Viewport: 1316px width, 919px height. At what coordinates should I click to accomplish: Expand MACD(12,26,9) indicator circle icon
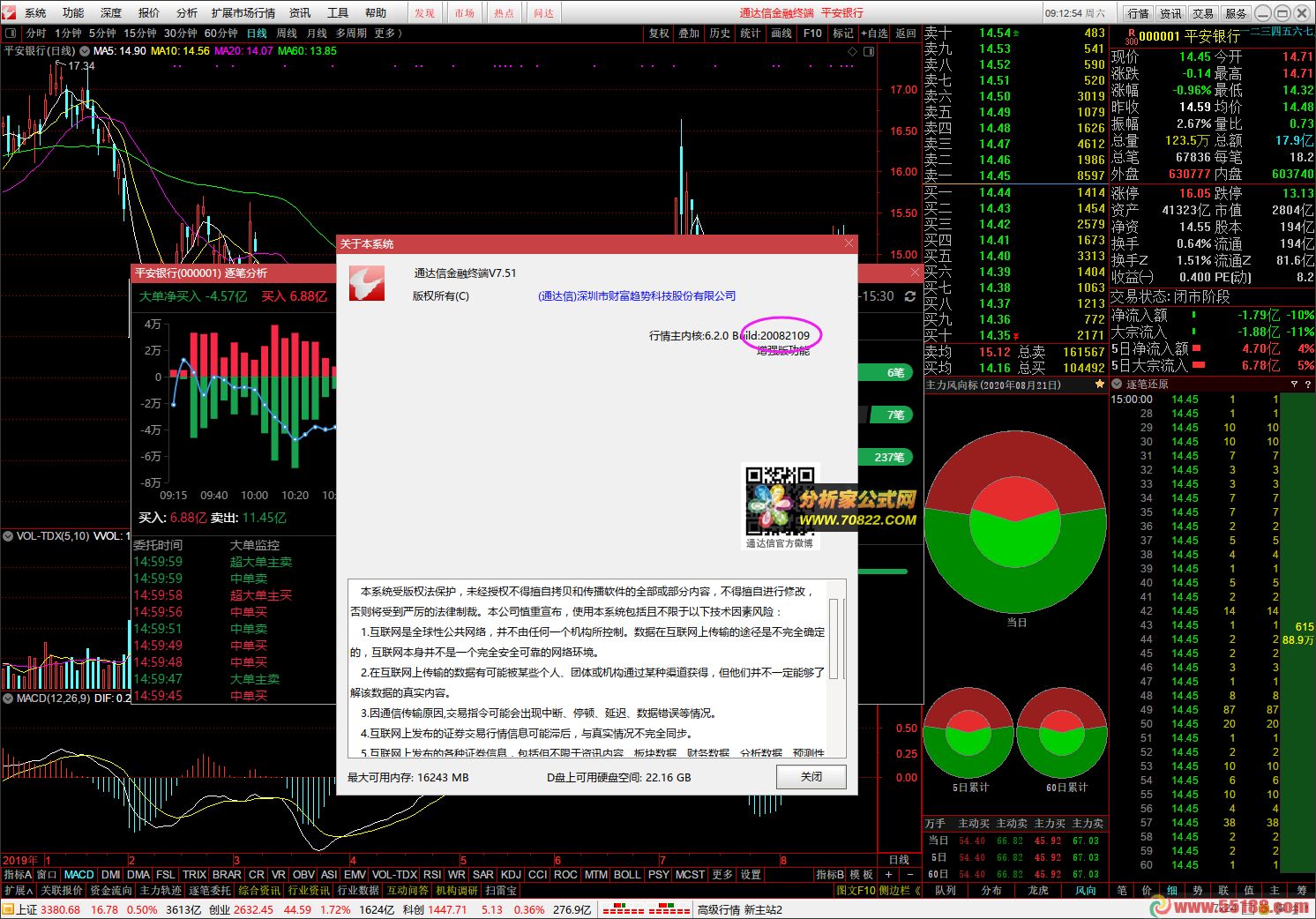pos(8,698)
